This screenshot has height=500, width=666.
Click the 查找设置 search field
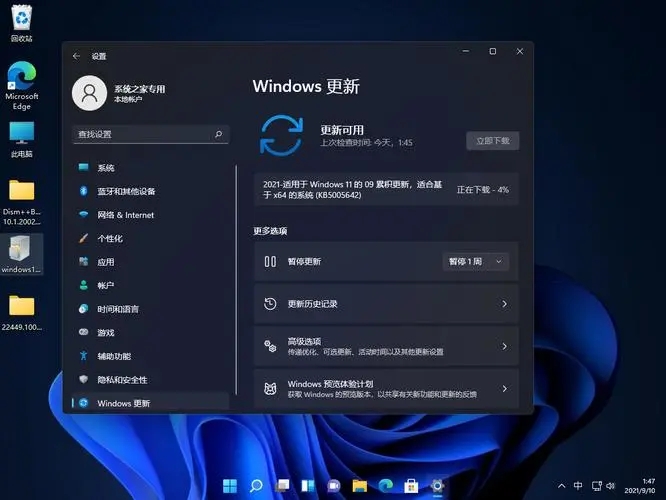pyautogui.click(x=151, y=134)
